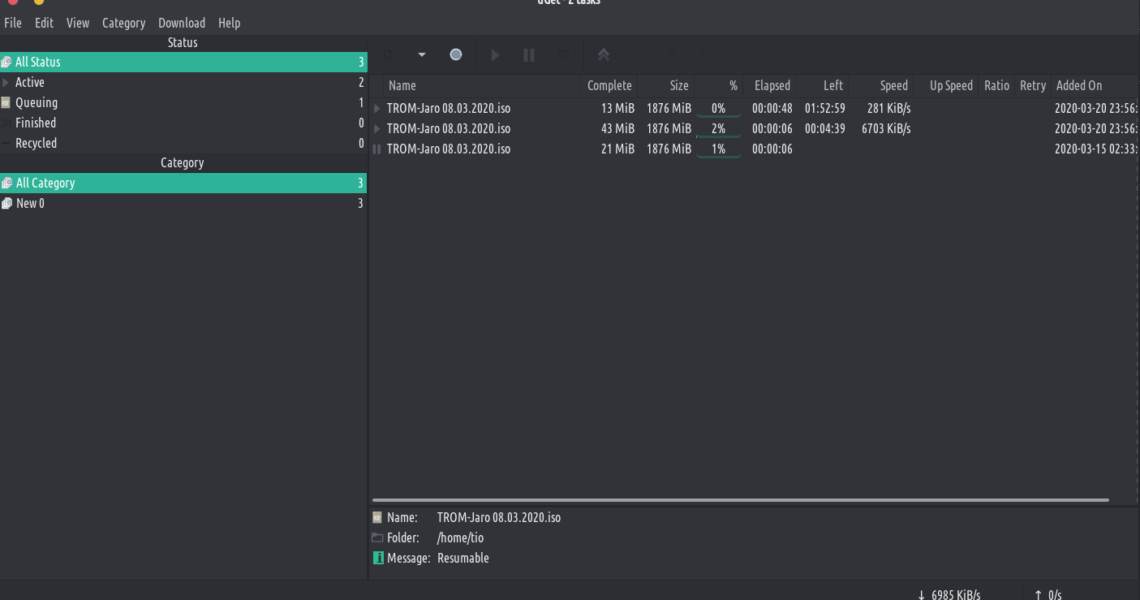
Task: Click the 2% progress bar of second download
Action: point(718,129)
